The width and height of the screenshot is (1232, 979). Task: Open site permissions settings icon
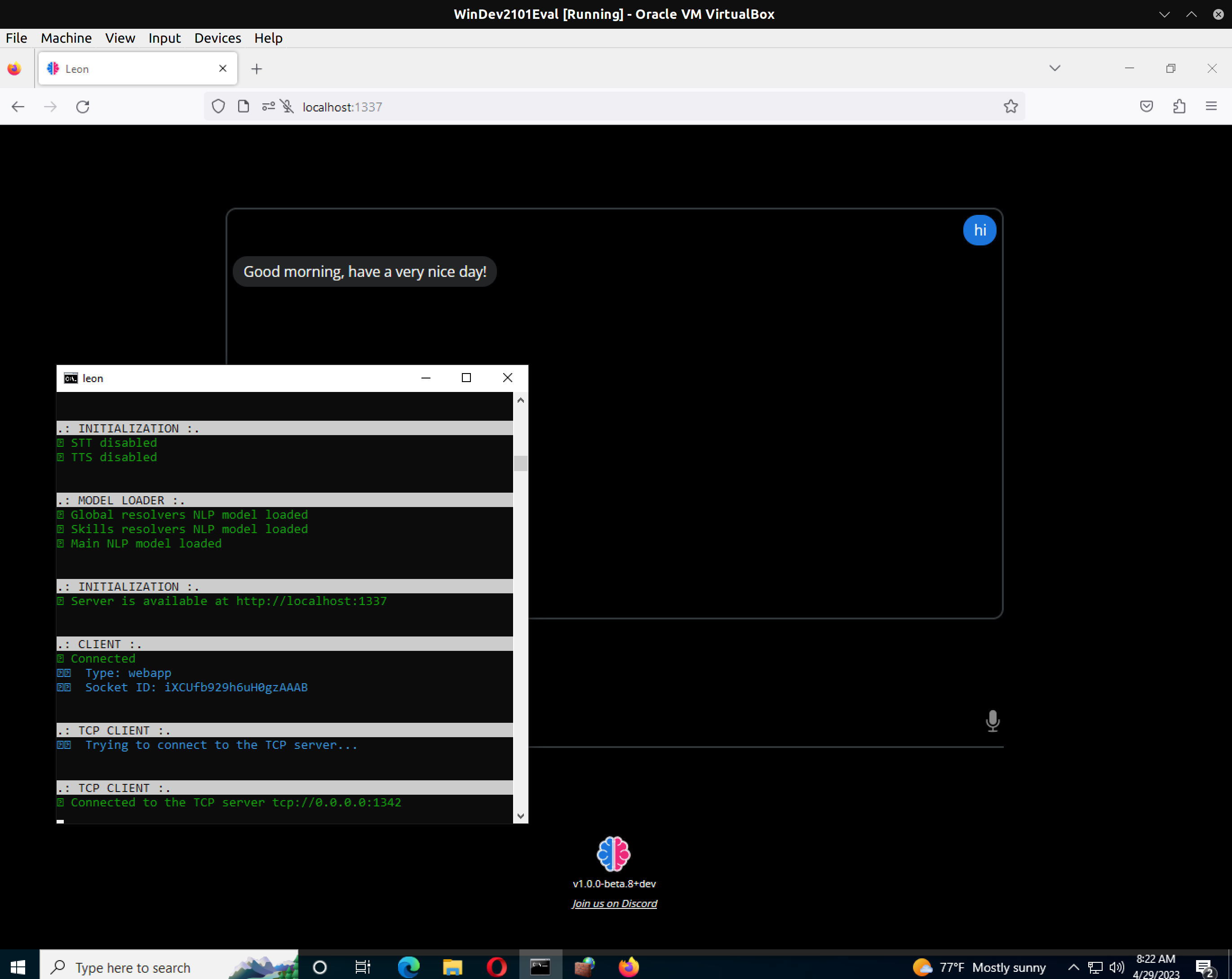[268, 107]
